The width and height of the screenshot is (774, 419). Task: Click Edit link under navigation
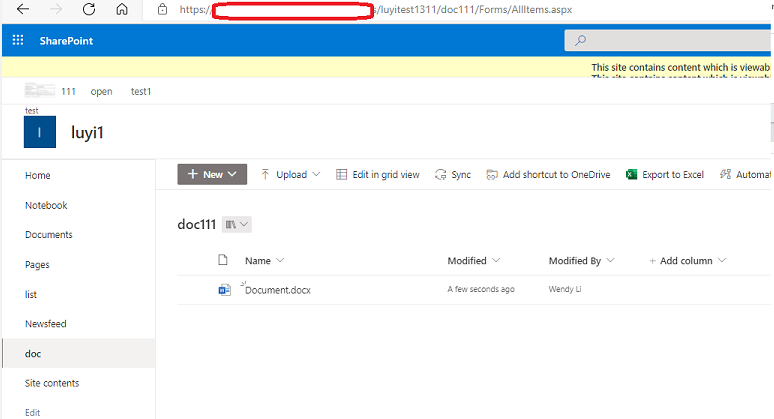click(33, 413)
